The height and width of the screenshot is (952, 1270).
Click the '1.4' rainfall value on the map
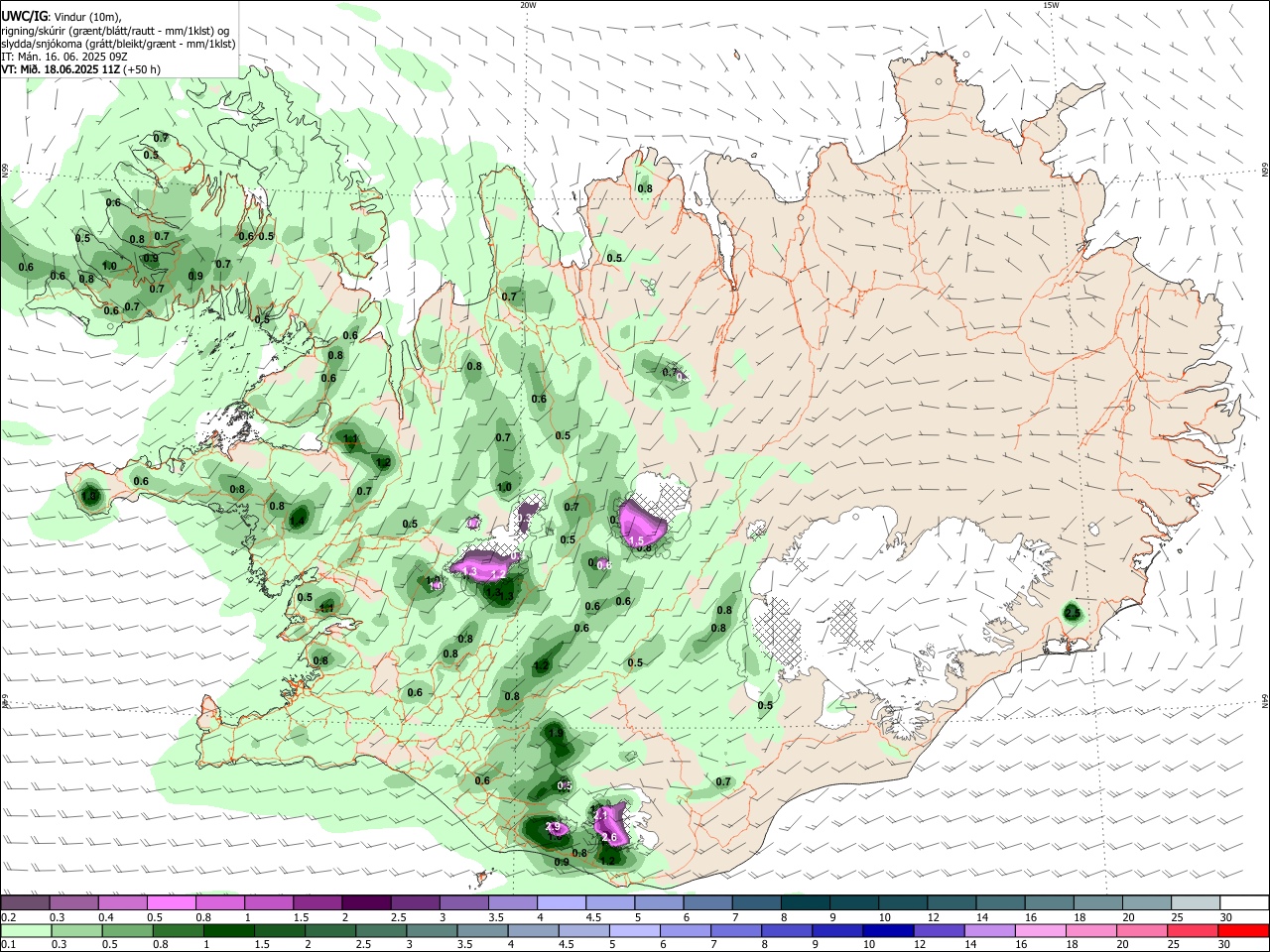298,521
